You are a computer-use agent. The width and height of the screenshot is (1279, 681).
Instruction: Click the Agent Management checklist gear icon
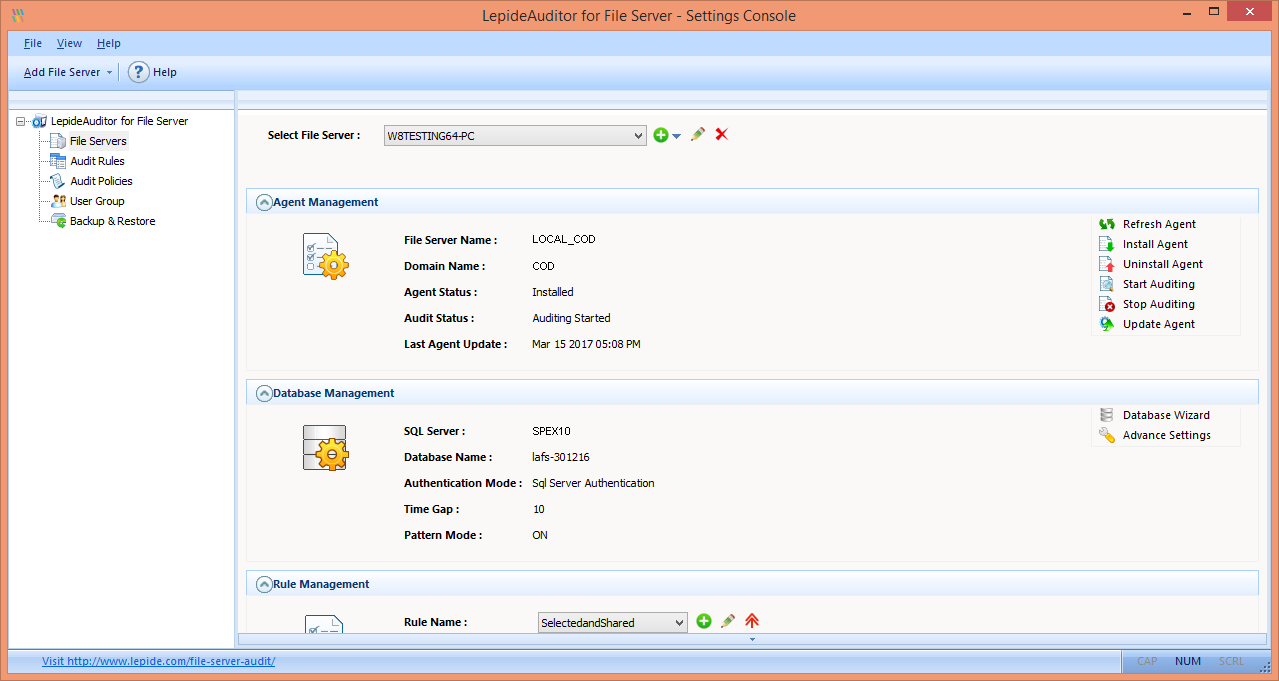coord(325,256)
